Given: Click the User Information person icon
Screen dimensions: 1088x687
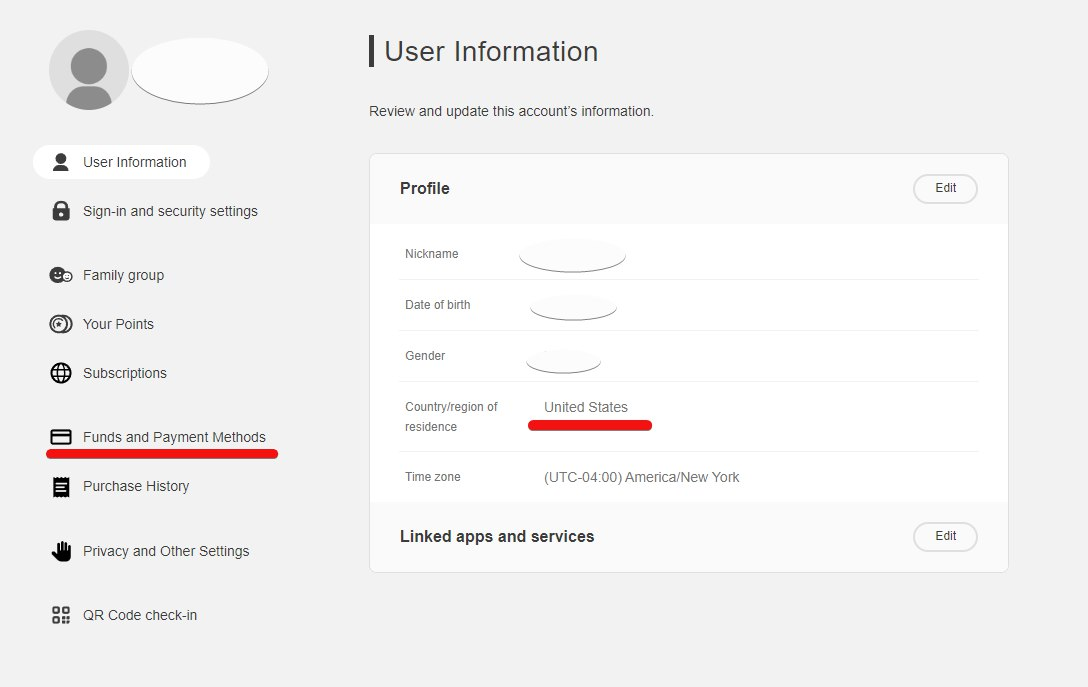Looking at the screenshot, I should [61, 162].
